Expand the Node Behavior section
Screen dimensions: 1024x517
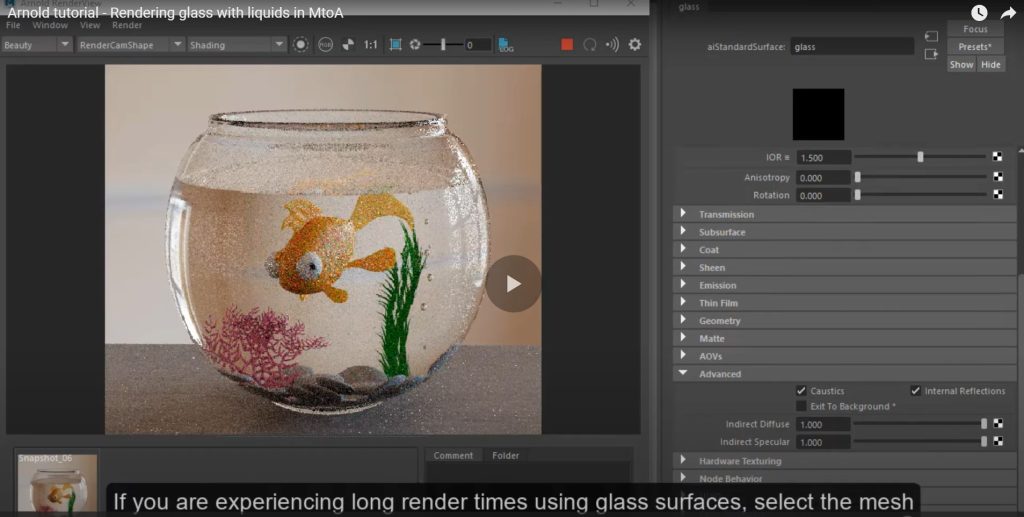(844, 478)
